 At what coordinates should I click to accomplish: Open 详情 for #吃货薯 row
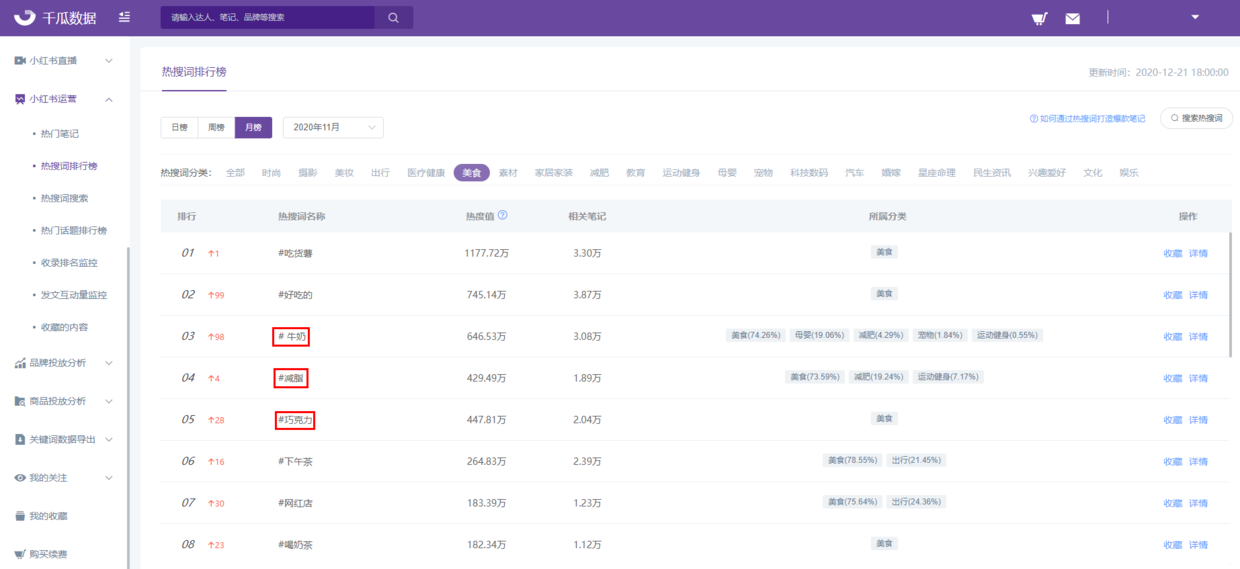pos(1197,253)
